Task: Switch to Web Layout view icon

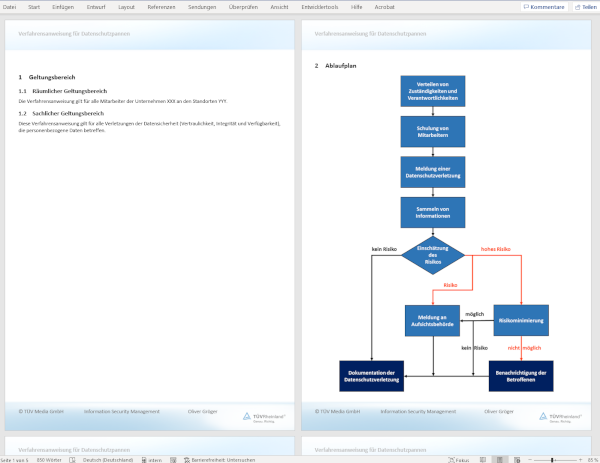Action: pyautogui.click(x=515, y=459)
